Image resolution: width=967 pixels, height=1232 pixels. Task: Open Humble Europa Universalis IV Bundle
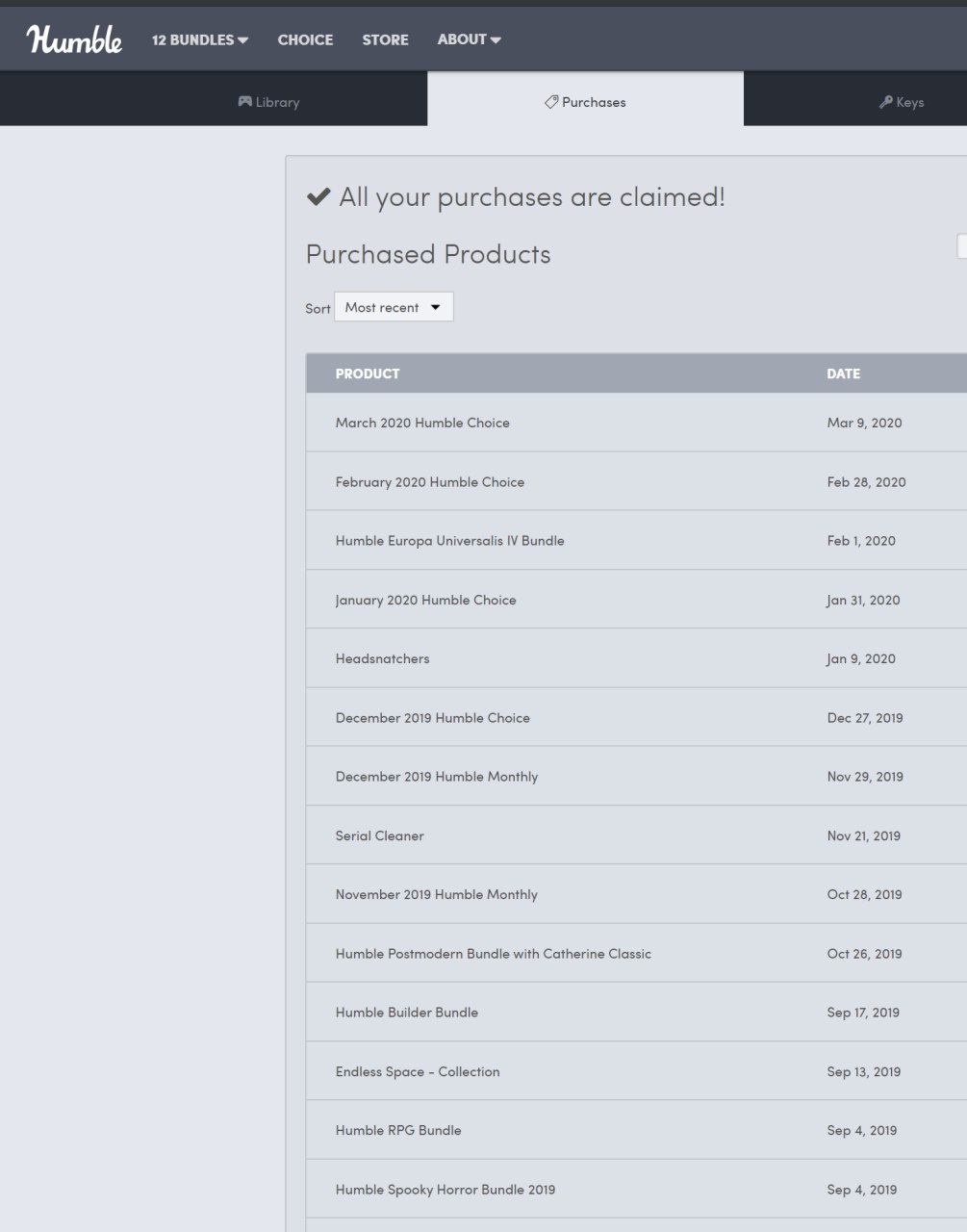[636, 540]
